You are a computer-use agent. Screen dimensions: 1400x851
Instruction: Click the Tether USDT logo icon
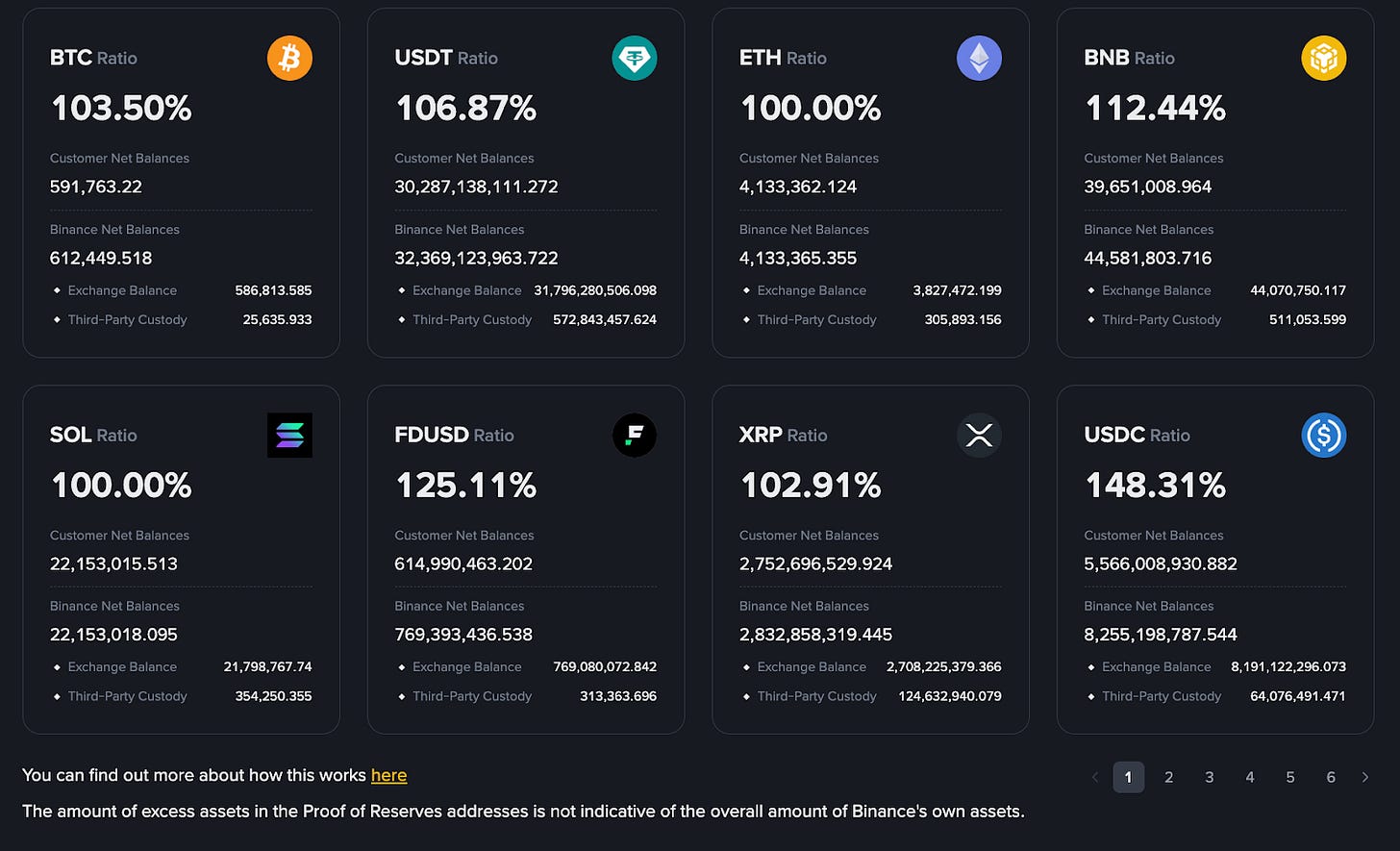click(x=634, y=58)
